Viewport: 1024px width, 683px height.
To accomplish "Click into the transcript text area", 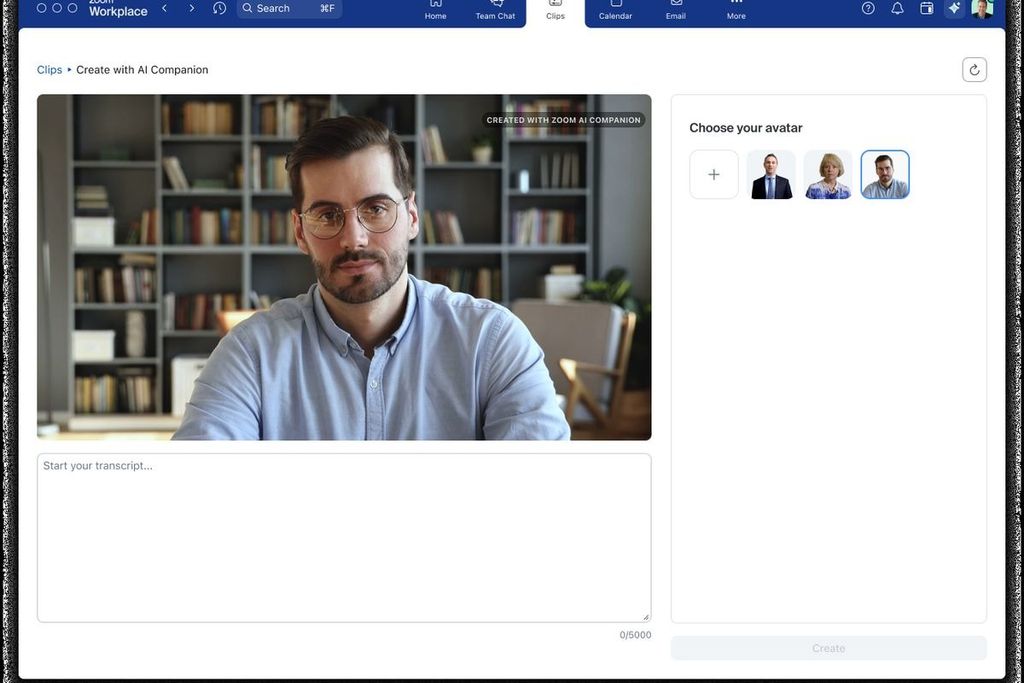I will (x=344, y=538).
